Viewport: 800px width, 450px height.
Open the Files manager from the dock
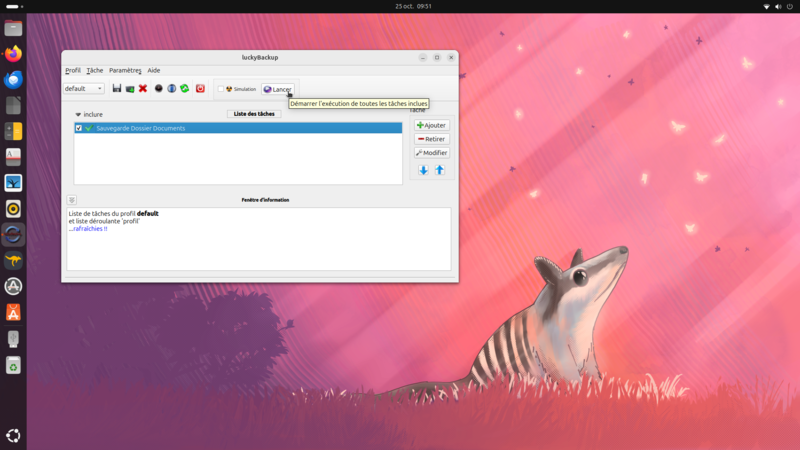click(13, 28)
